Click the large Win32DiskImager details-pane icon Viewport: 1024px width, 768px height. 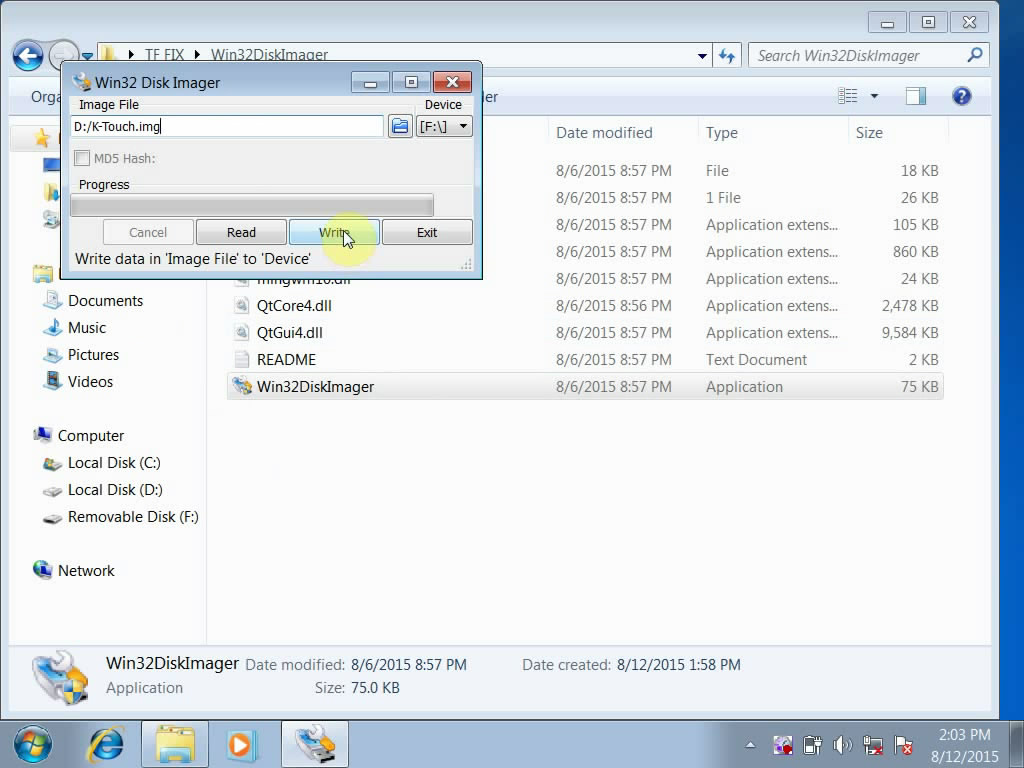59,678
